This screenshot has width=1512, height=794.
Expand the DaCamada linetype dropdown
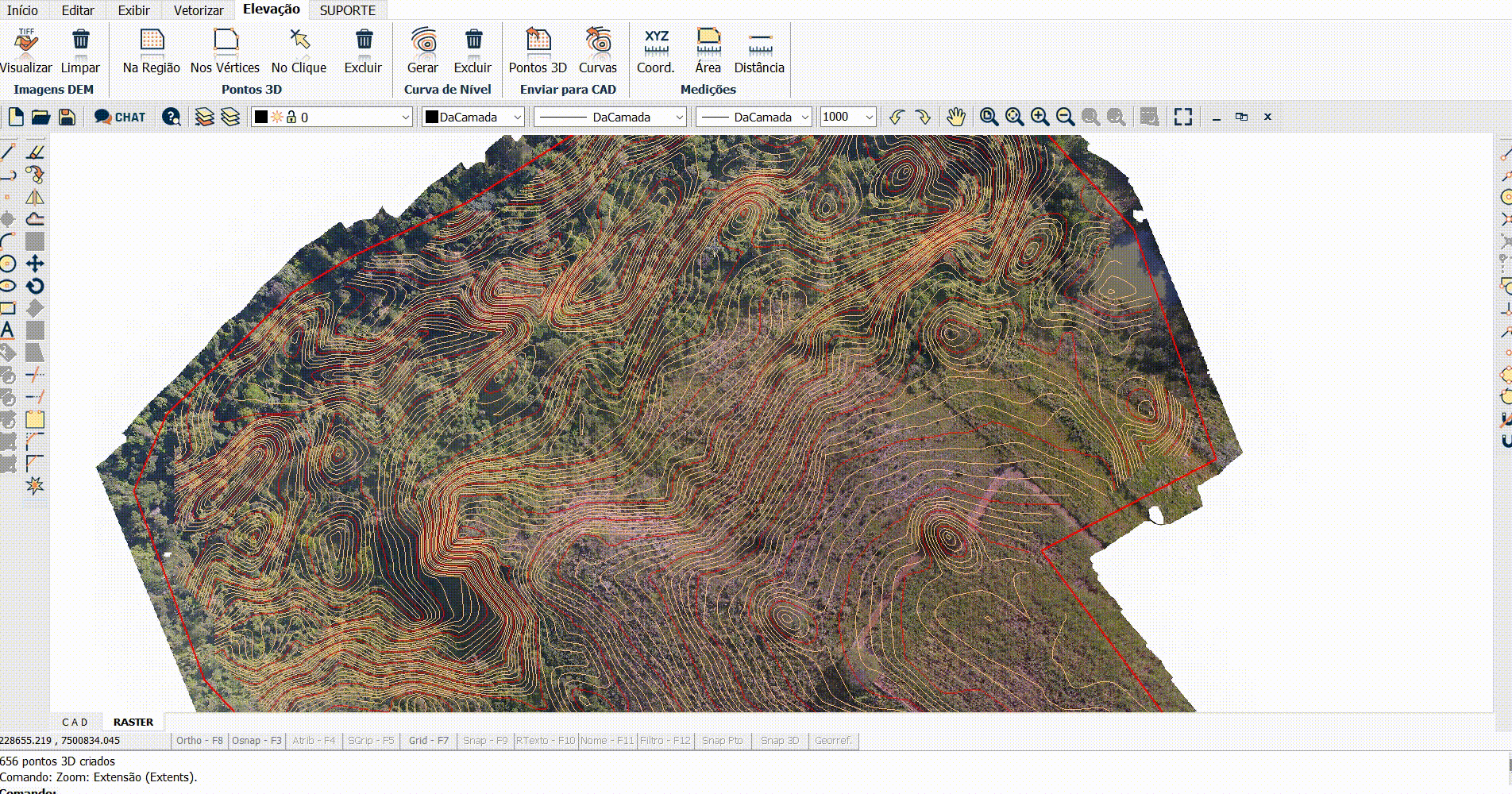tap(610, 118)
